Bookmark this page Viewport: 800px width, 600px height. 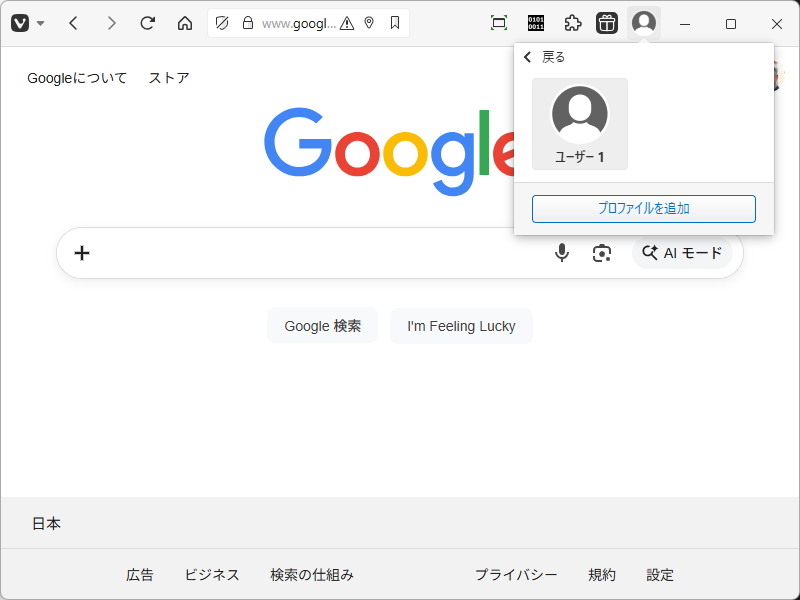click(395, 23)
